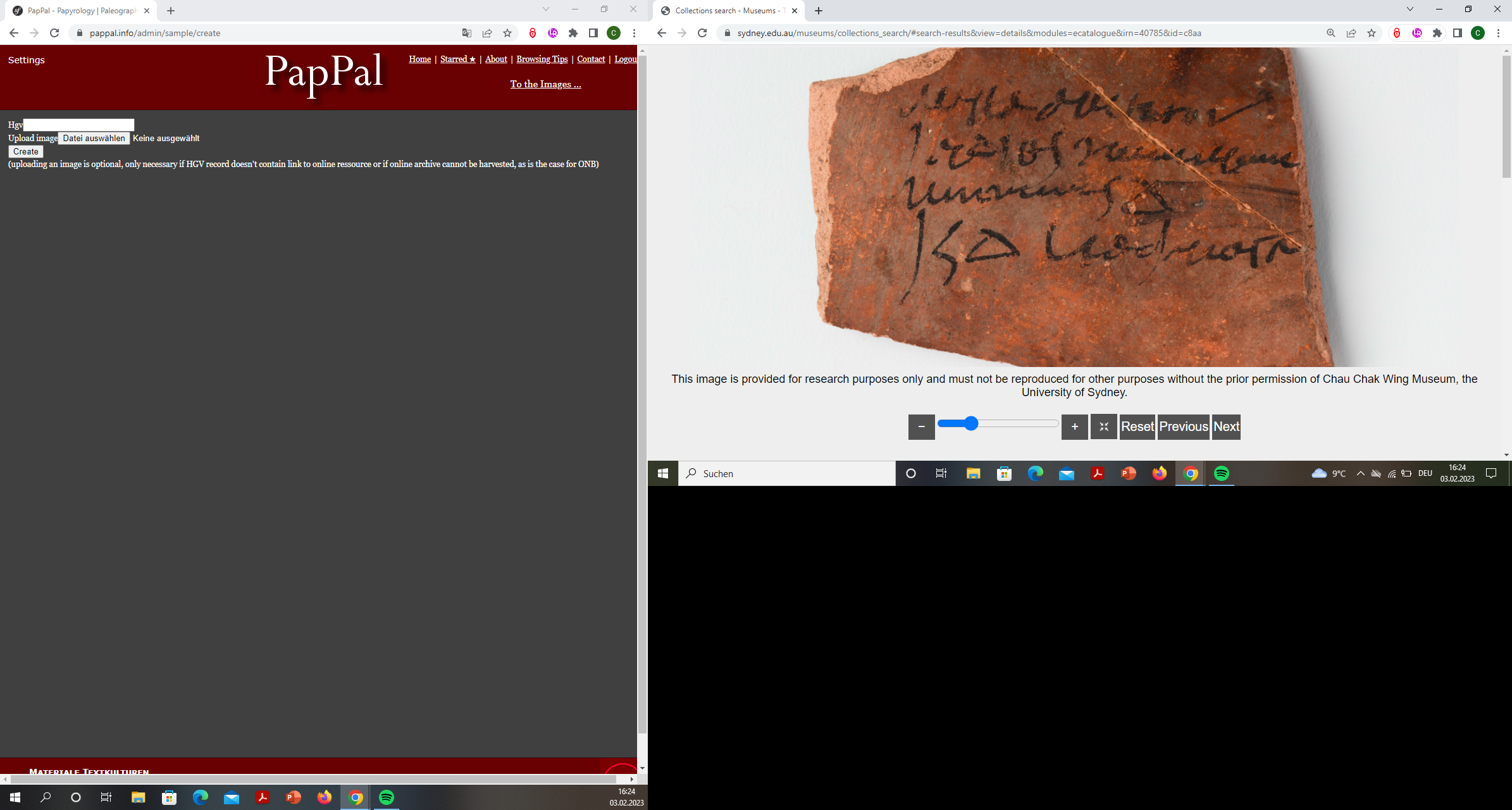Select the PapPal browser tab
Screen dimensions: 1512x810
82,11
